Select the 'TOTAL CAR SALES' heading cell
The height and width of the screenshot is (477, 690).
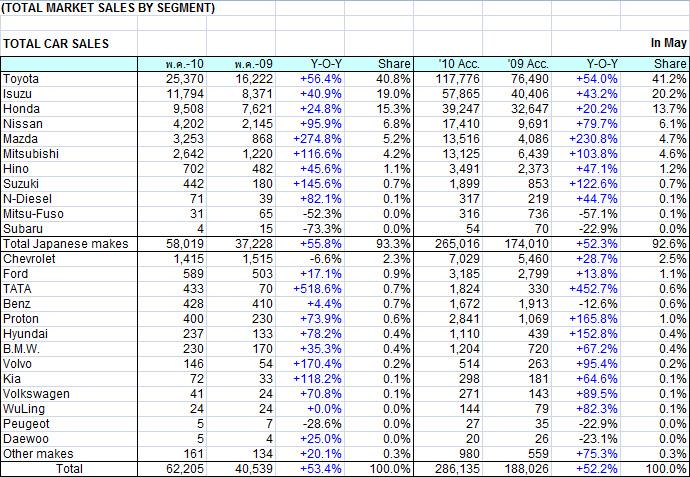(56, 44)
